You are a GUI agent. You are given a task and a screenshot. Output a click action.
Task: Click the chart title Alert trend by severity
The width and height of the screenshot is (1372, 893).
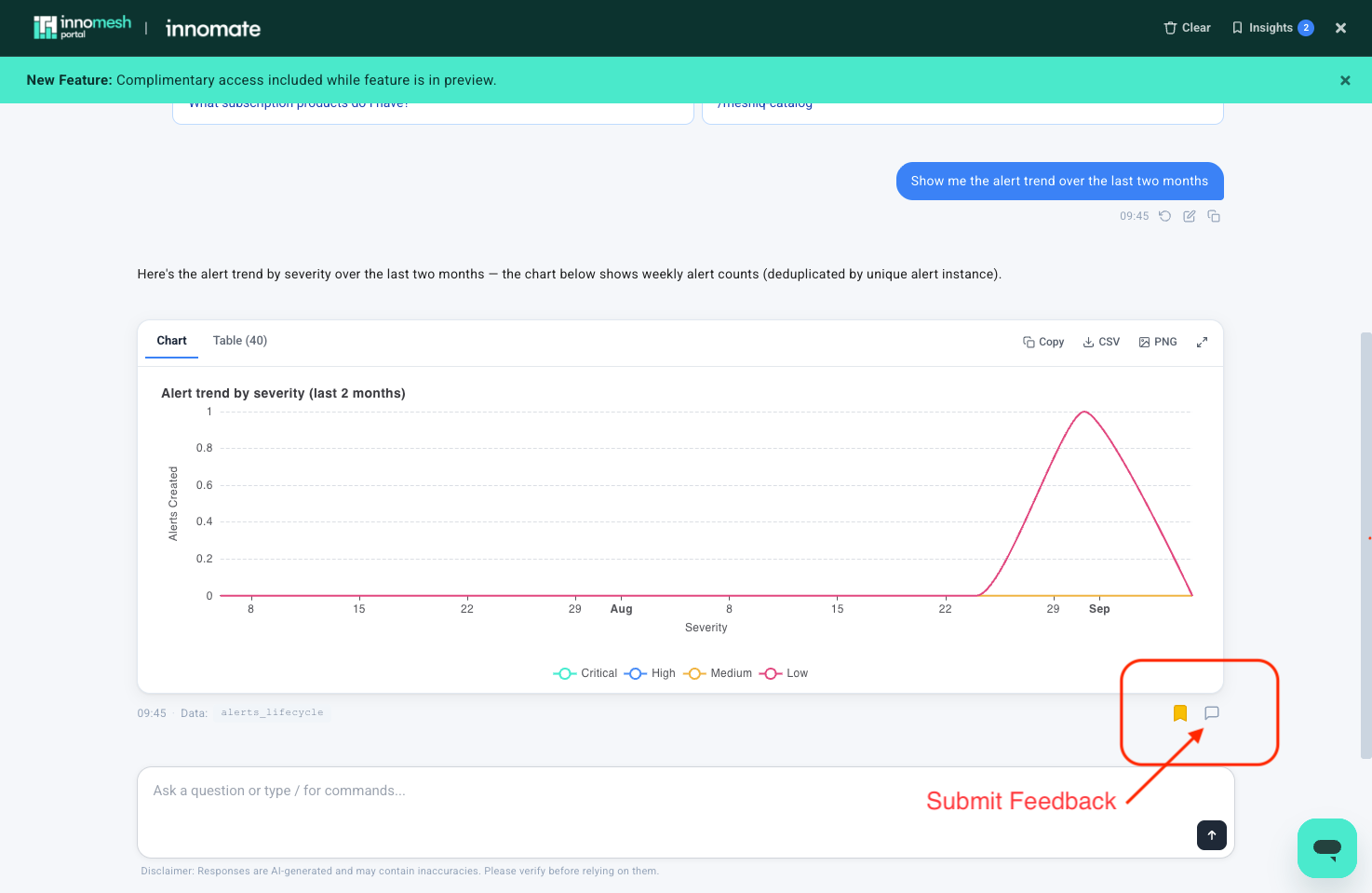[283, 393]
